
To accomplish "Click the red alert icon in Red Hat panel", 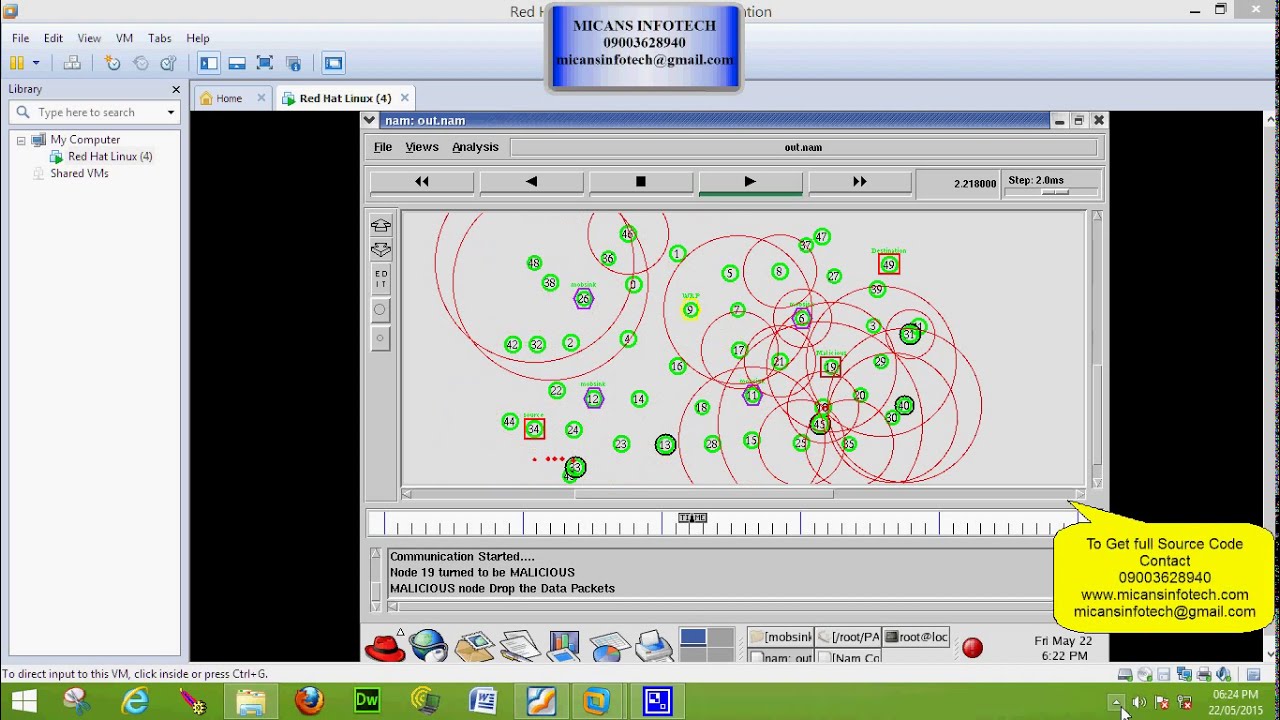I will click(x=972, y=648).
